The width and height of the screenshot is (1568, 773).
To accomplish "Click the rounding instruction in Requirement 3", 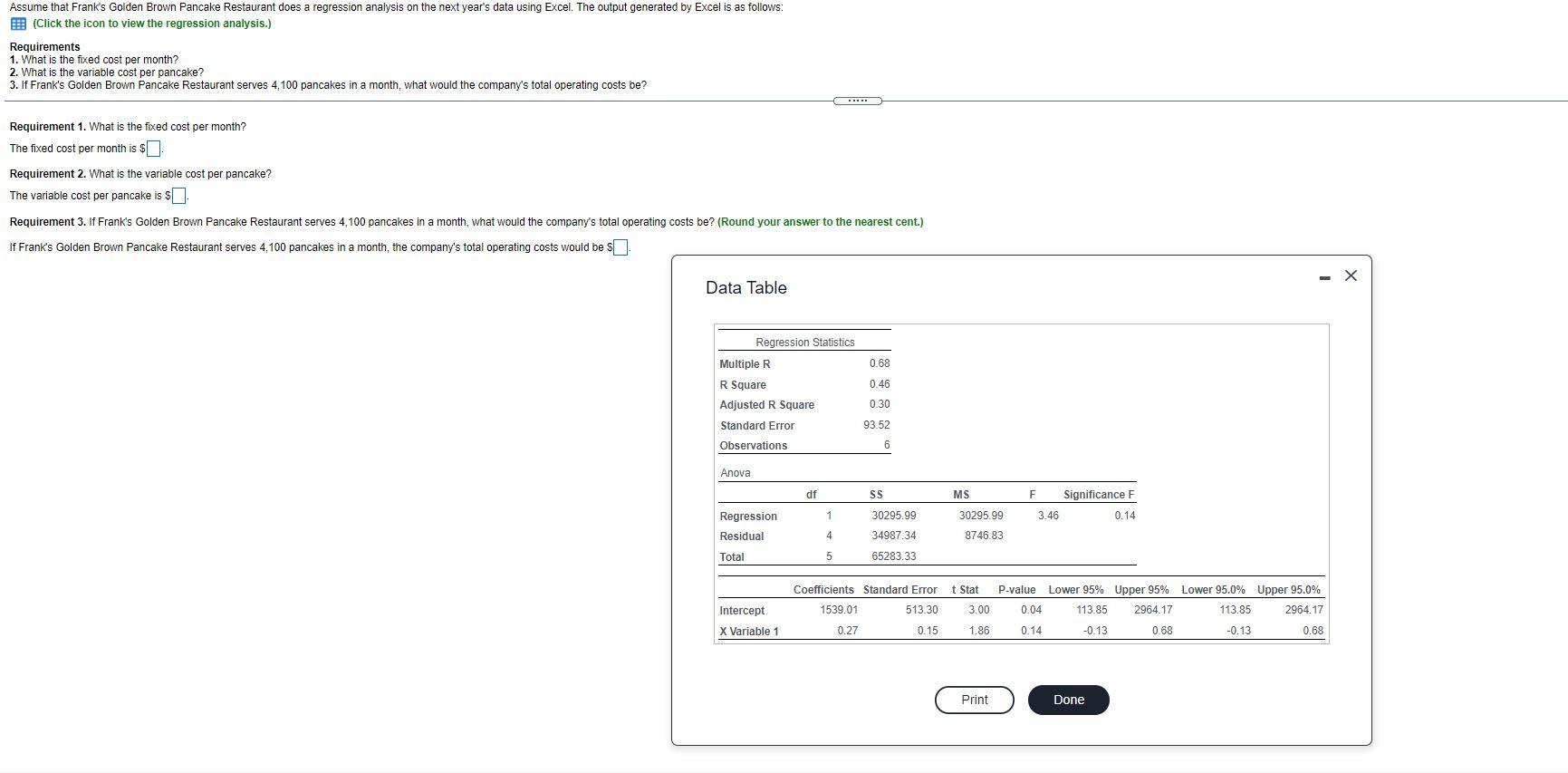I will (x=821, y=222).
